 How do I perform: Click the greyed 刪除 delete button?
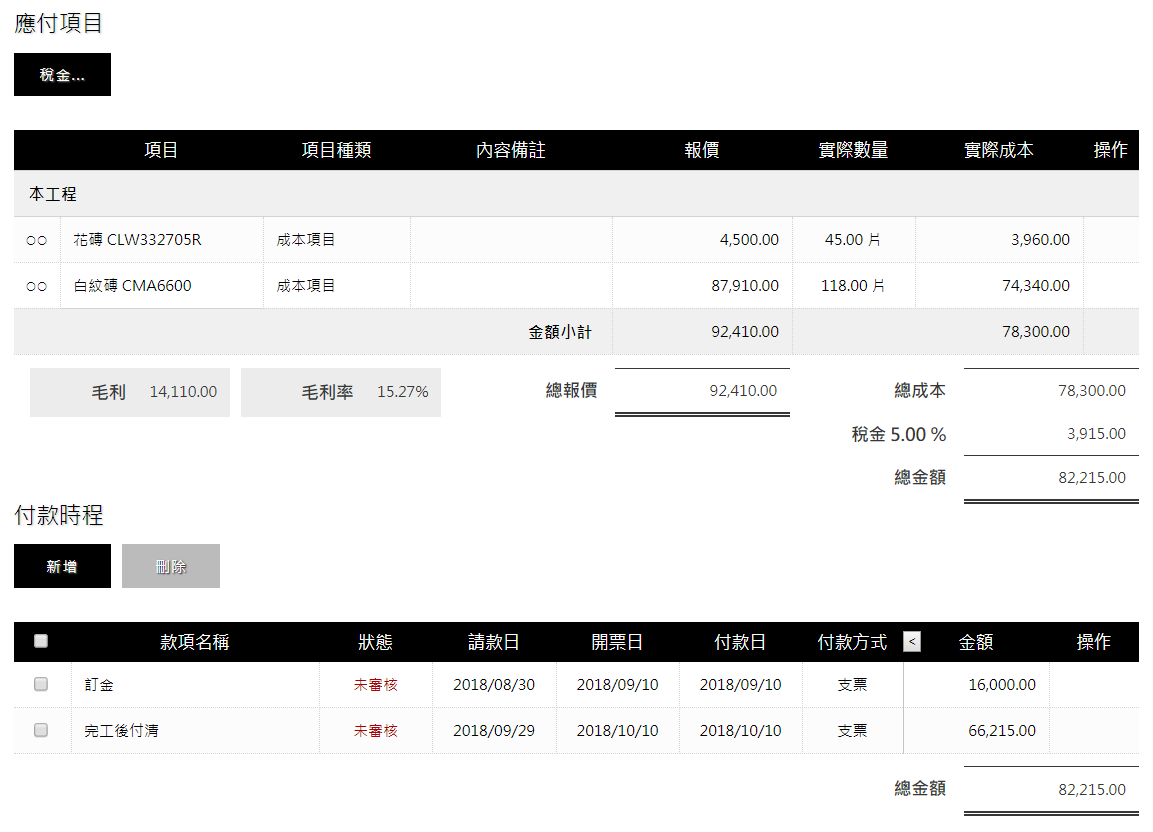click(171, 567)
